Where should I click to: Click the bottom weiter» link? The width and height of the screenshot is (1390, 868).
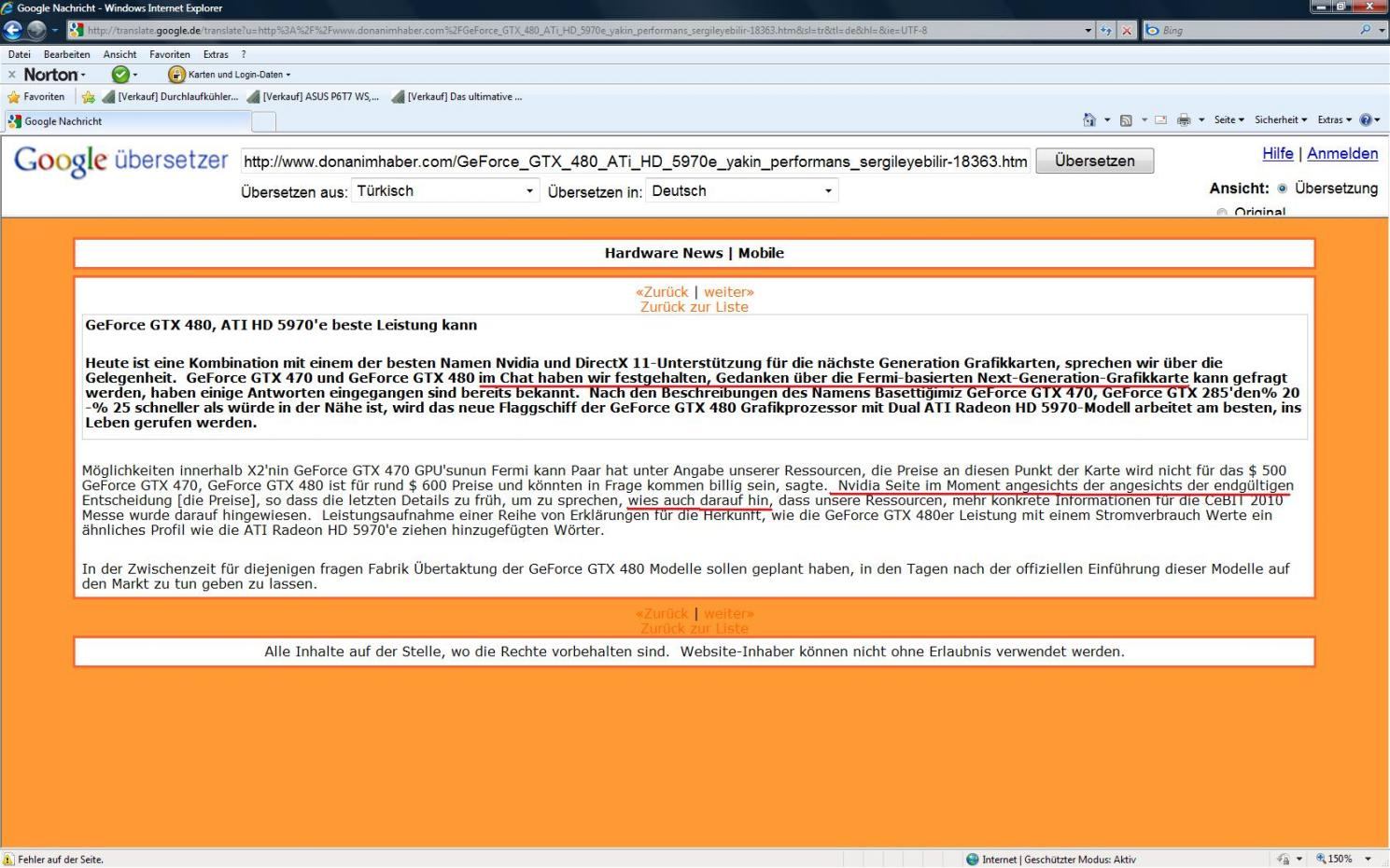pos(728,614)
